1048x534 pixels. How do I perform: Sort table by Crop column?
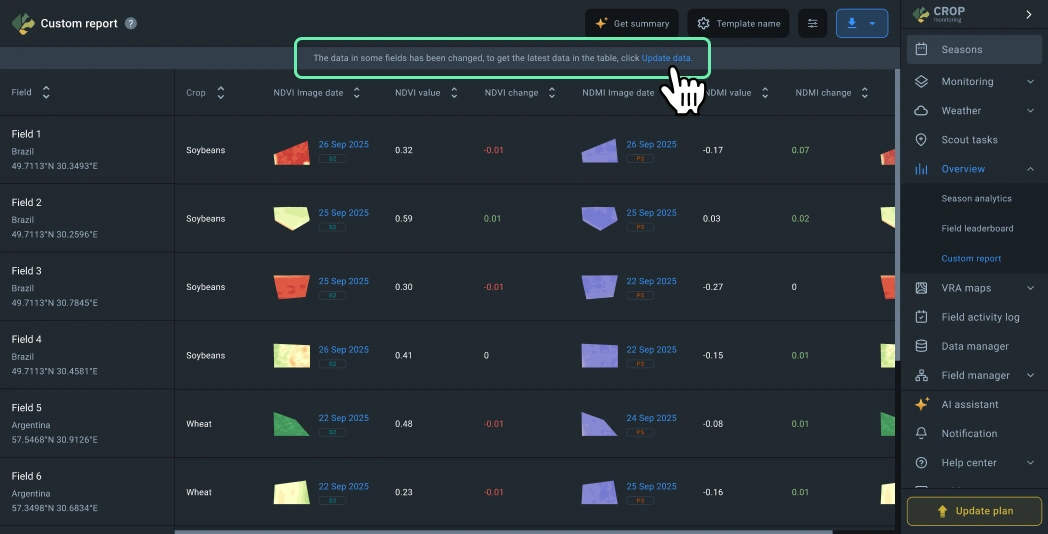(221, 93)
